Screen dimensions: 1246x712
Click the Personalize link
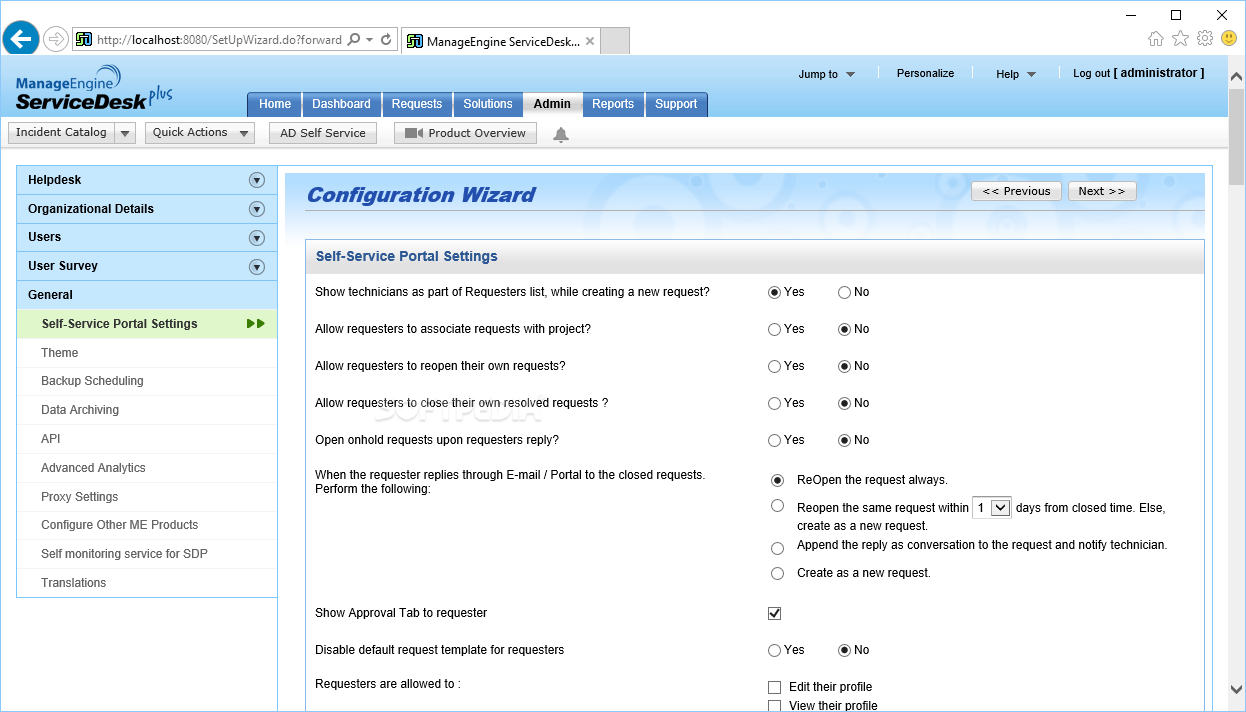925,73
